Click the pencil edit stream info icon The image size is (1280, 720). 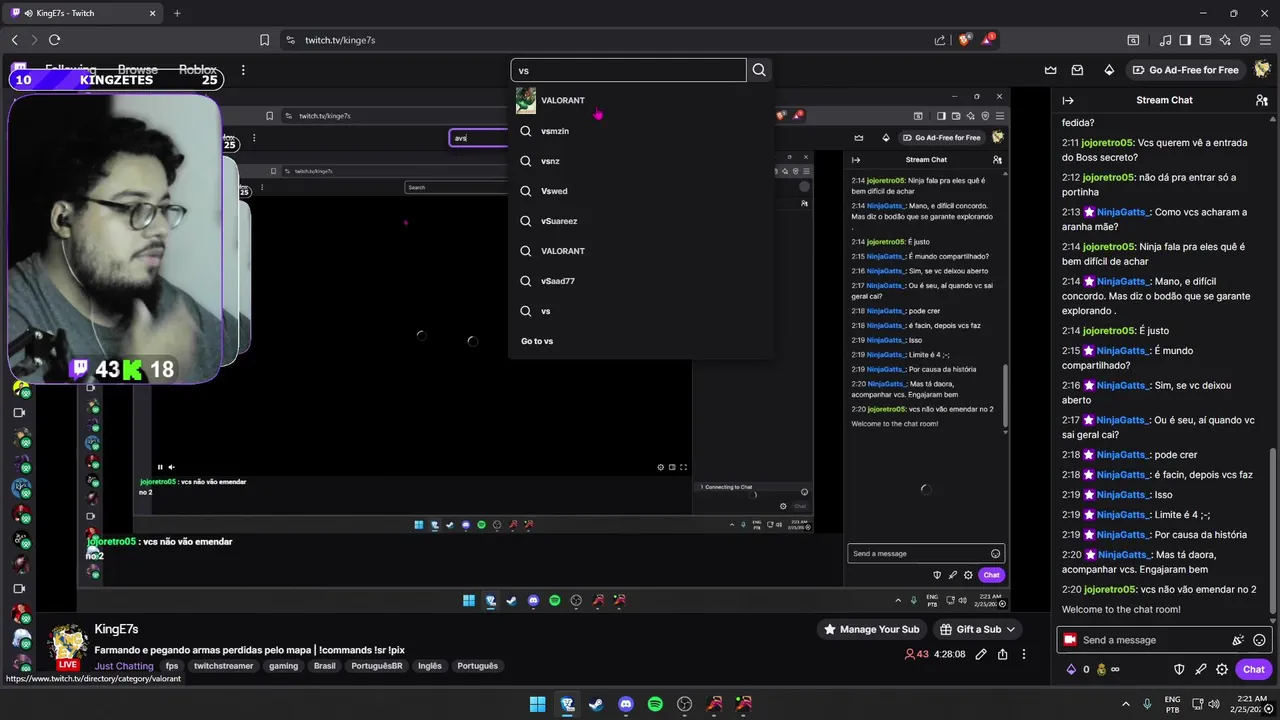click(981, 654)
